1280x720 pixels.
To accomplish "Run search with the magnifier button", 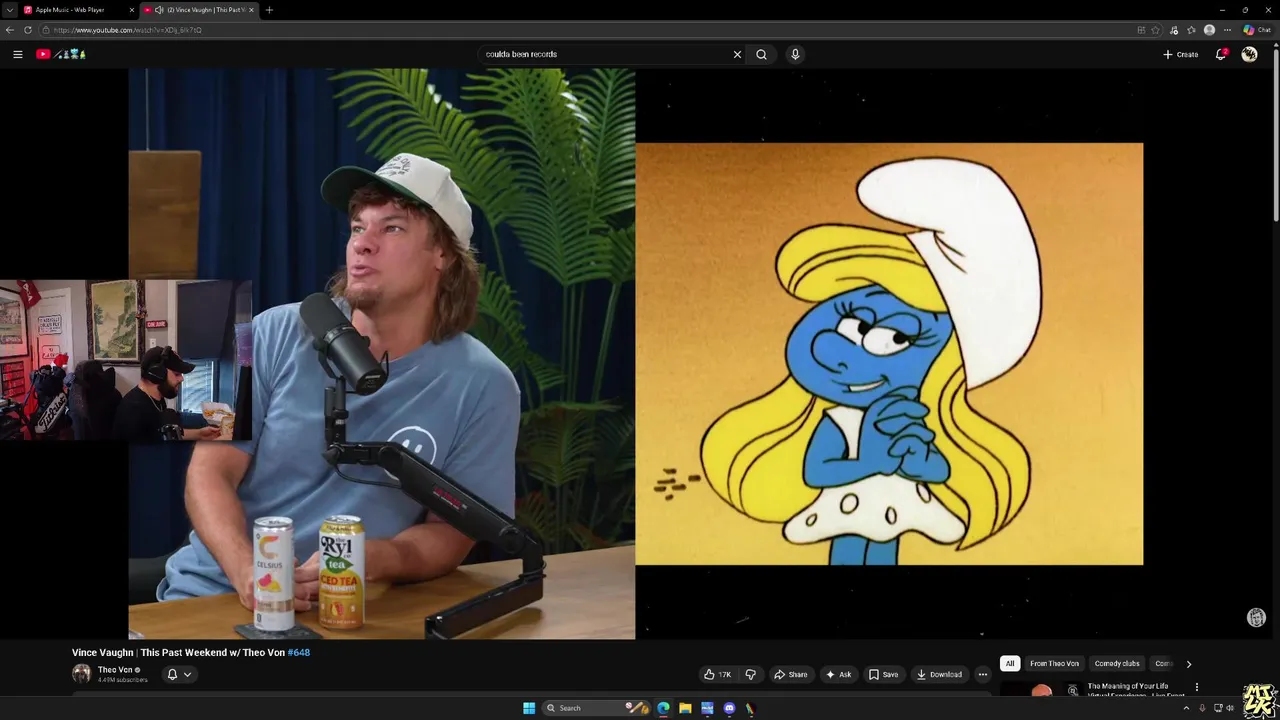I will (761, 54).
